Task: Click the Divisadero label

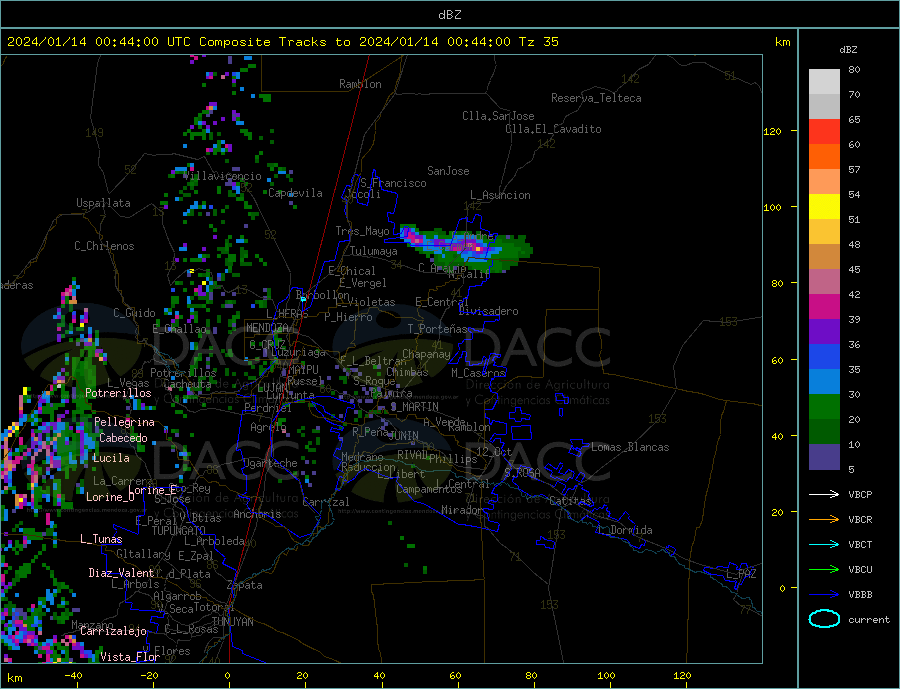Action: 488,311
